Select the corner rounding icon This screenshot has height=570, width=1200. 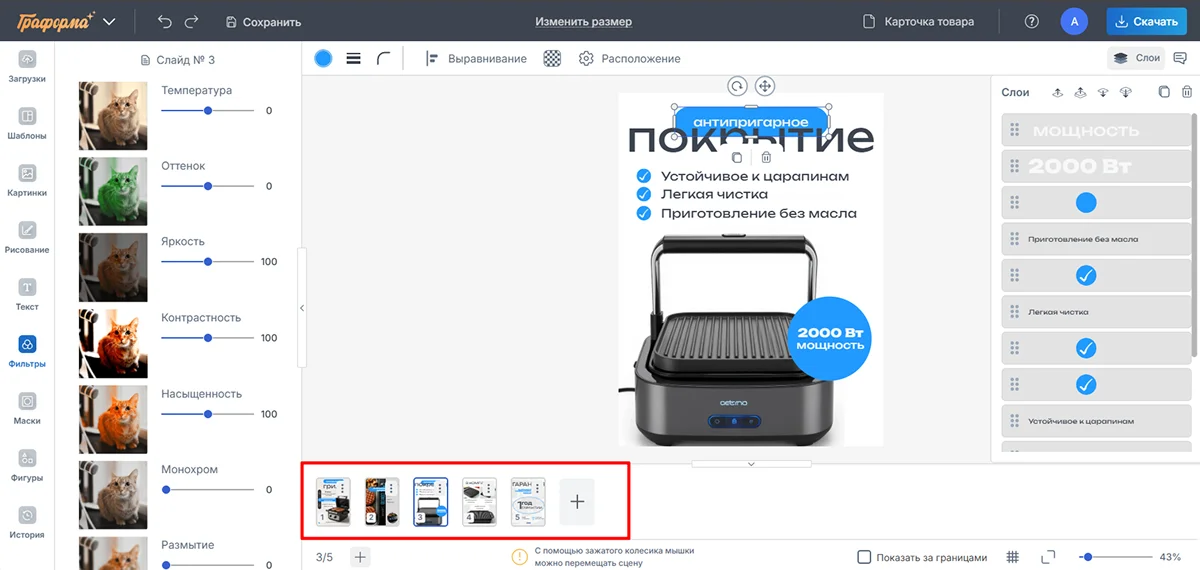coord(384,59)
